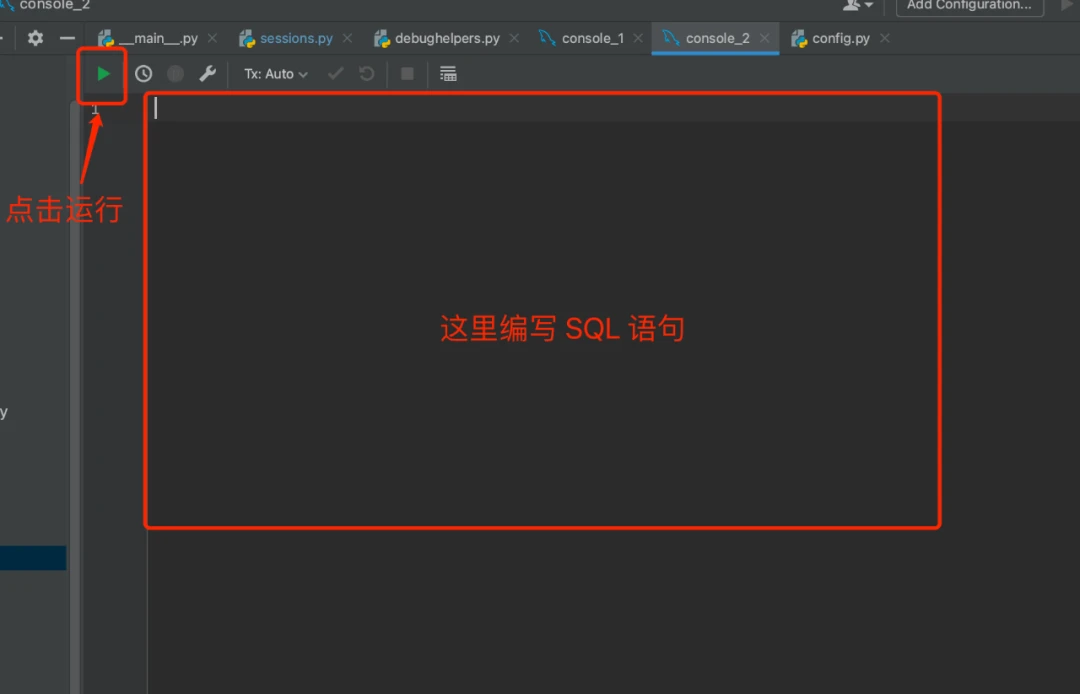Screen dimensions: 1080x694
Task: Switch to the console_1 tab
Action: pos(592,38)
